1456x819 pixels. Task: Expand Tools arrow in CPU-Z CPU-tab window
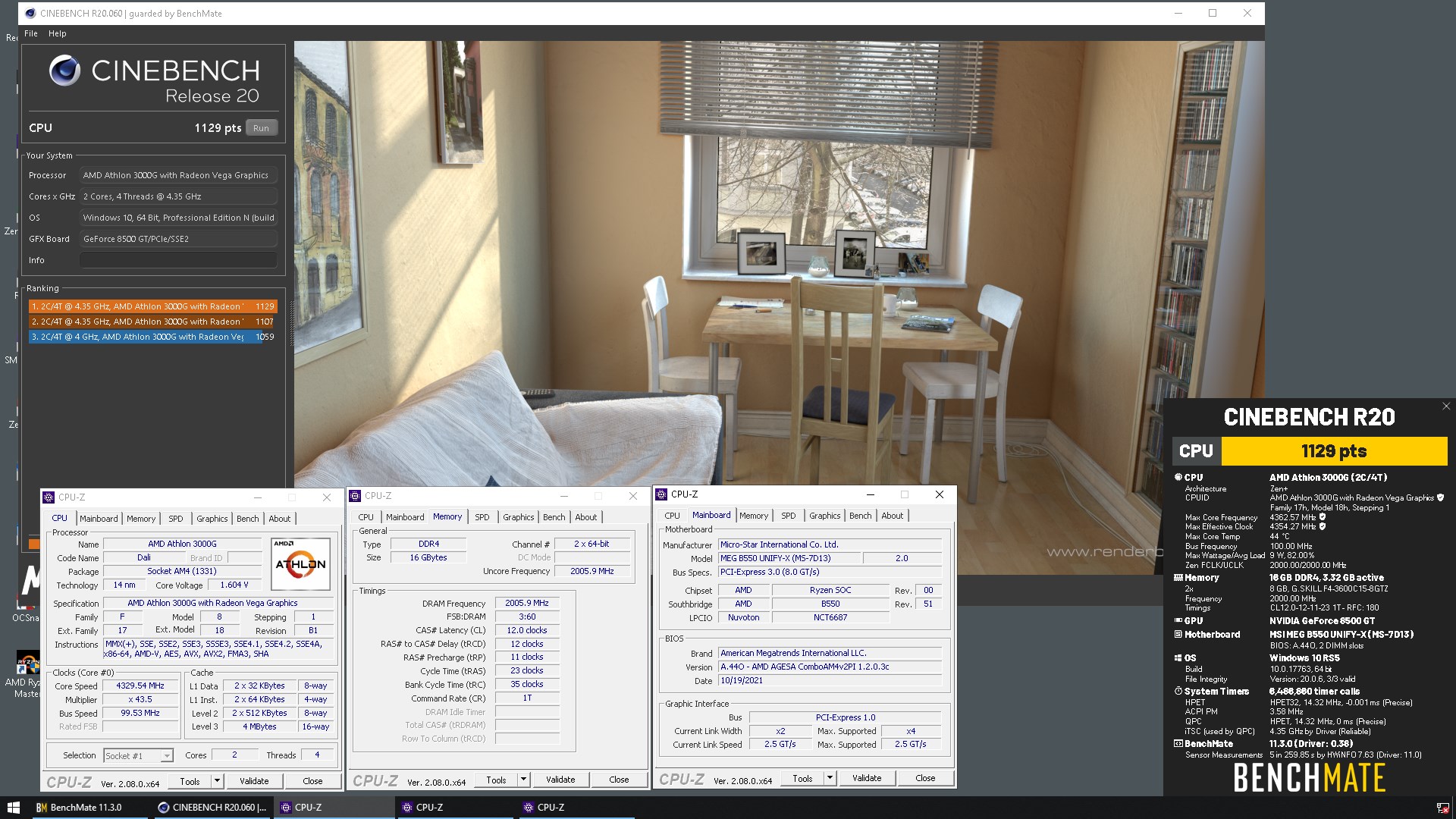coord(217,781)
